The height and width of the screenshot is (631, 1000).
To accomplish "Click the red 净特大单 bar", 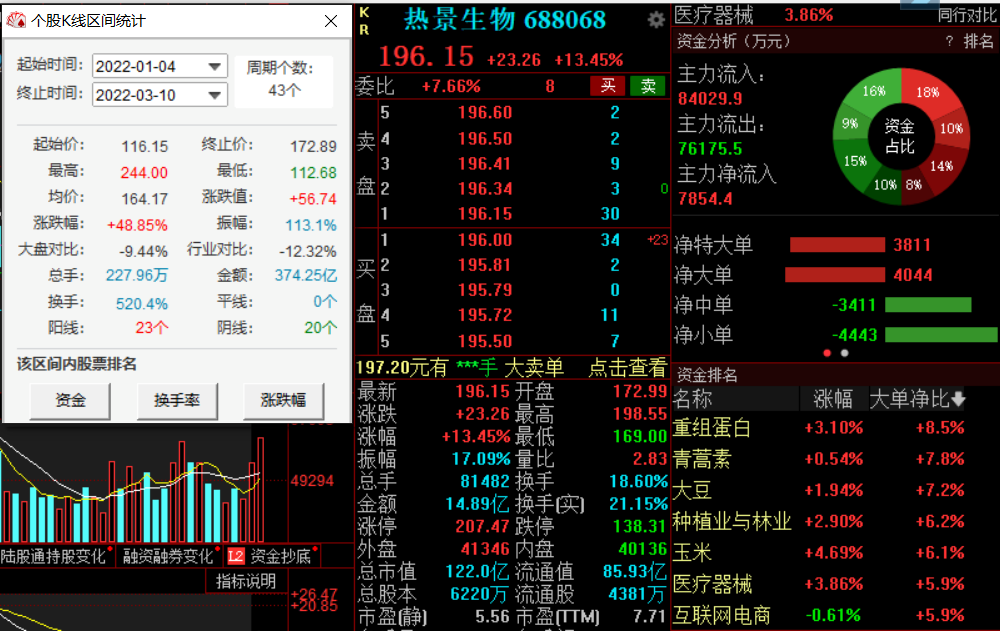I will click(x=837, y=245).
